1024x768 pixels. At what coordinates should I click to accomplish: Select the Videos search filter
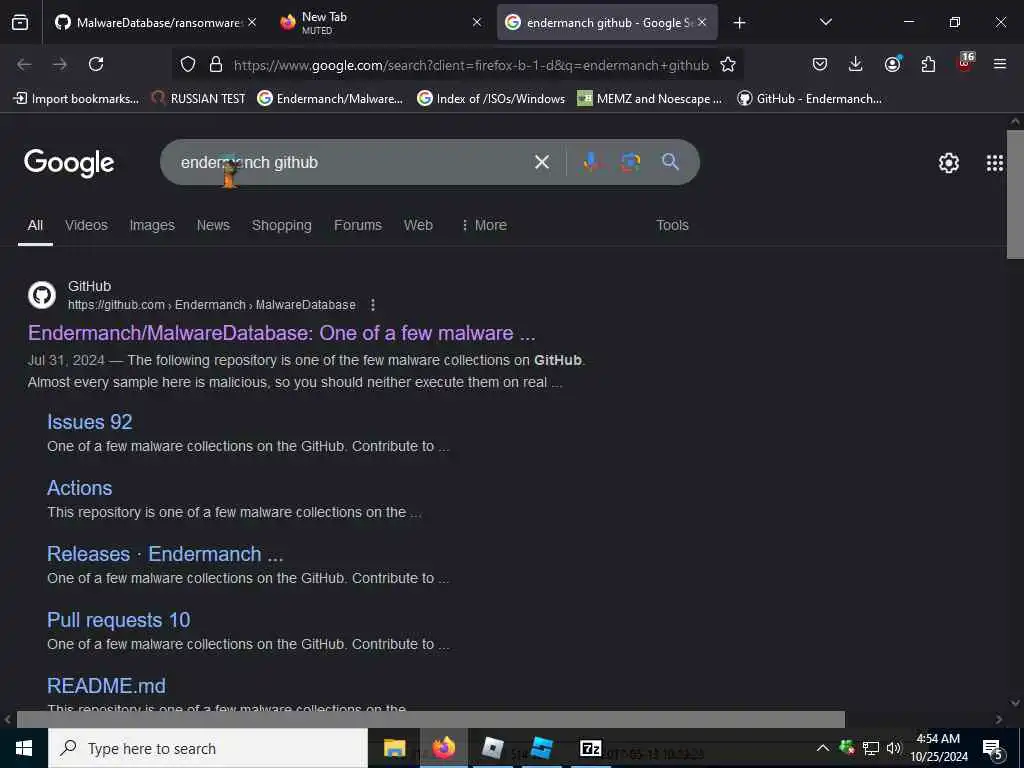click(x=86, y=225)
